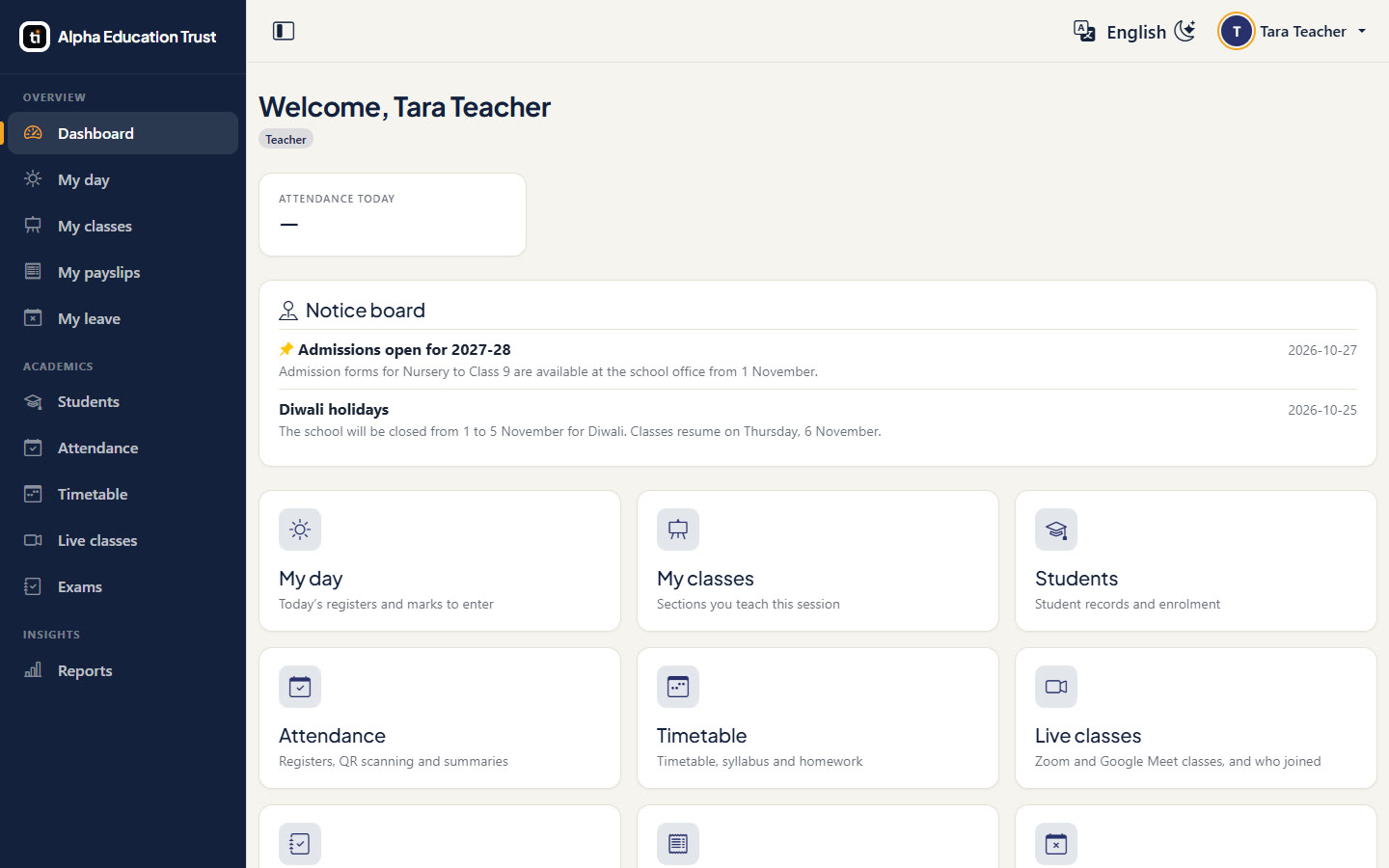Click the My leave sidebar icon

point(33,318)
